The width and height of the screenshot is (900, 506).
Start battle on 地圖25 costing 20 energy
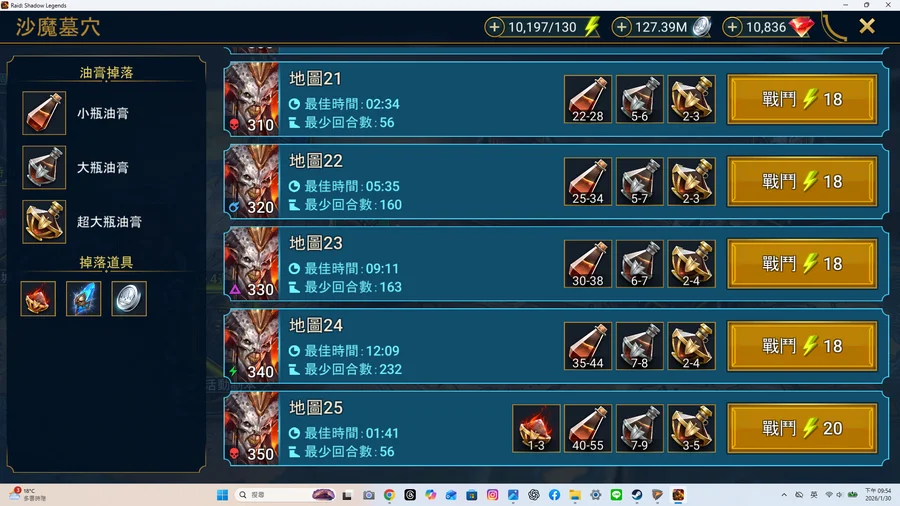click(802, 429)
